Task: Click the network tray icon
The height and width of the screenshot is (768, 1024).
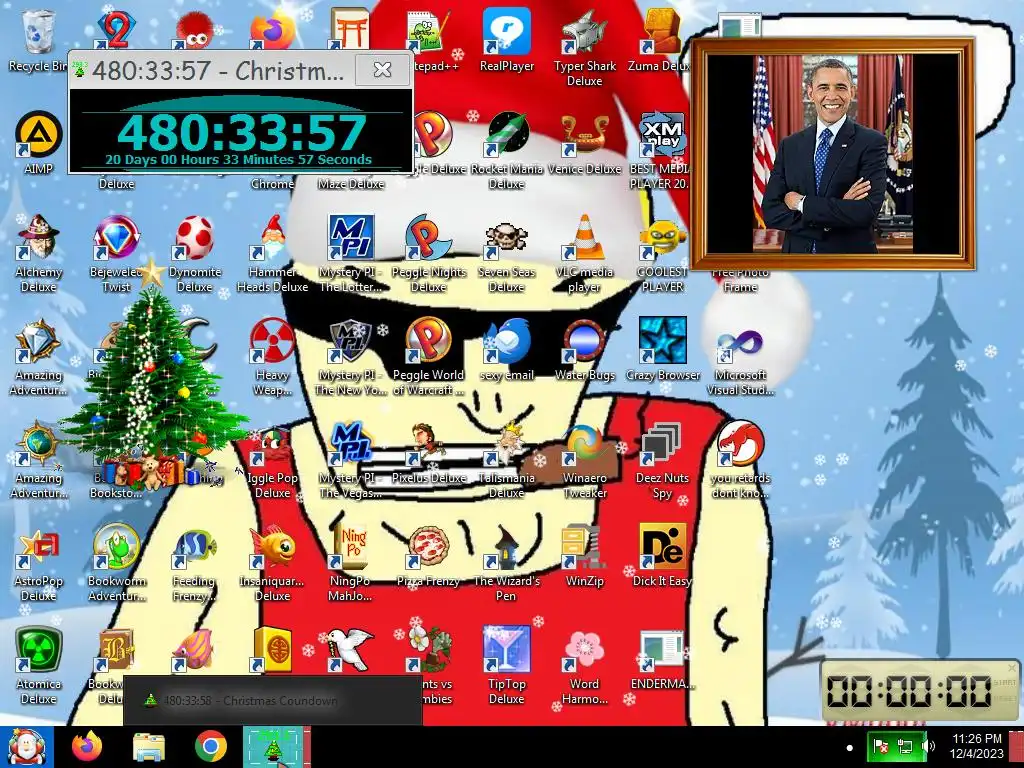Action: 904,746
